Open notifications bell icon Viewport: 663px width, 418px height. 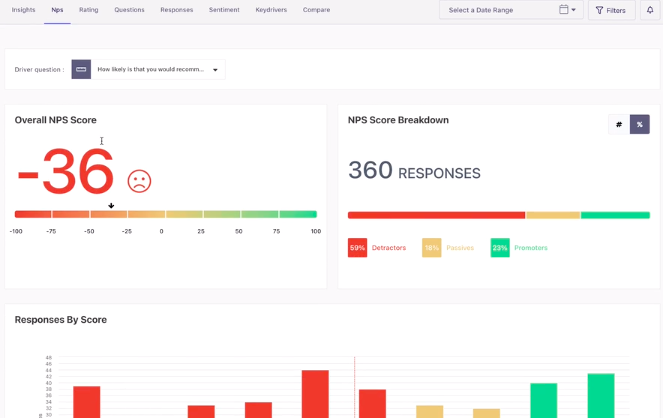click(x=650, y=10)
